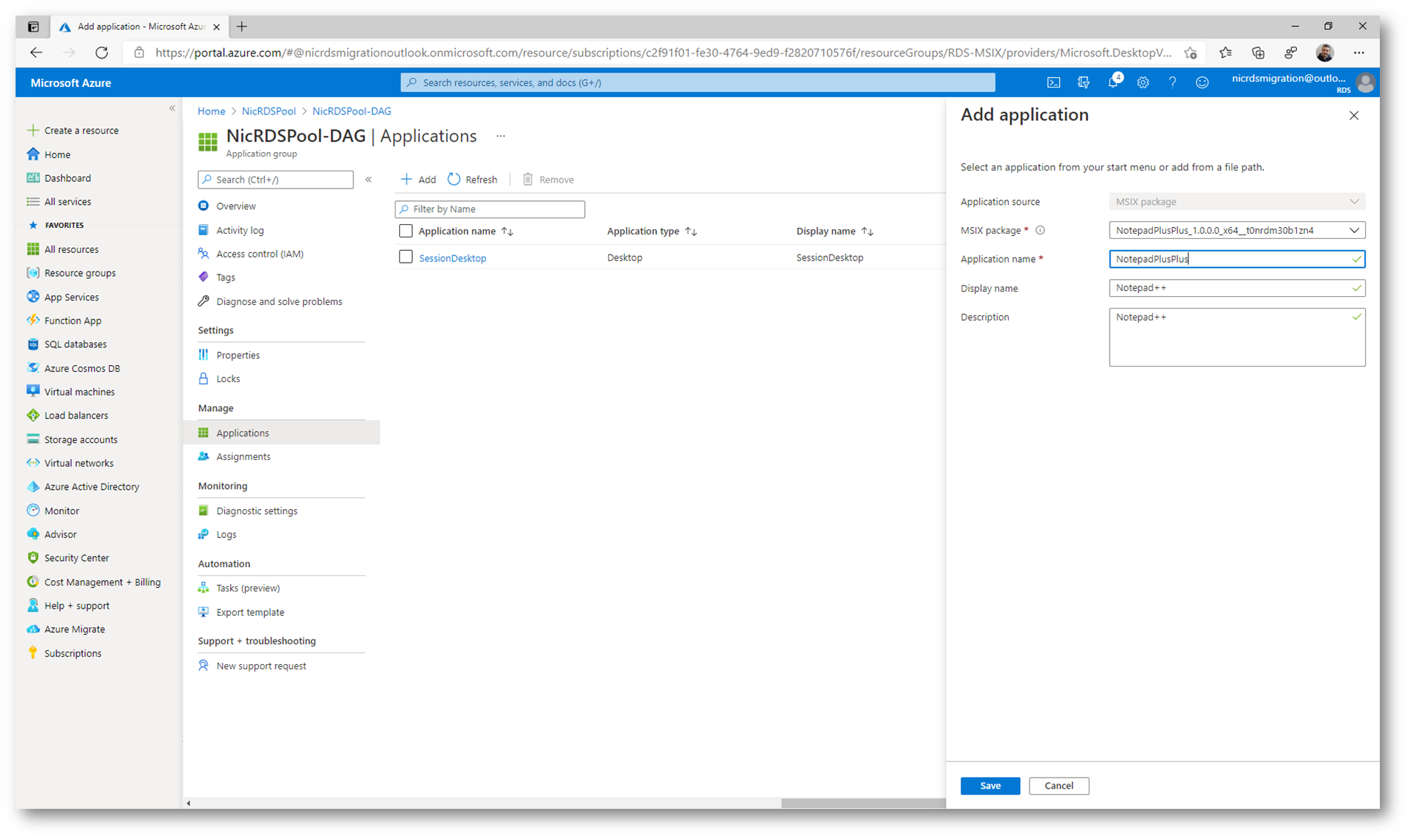Go to NicRDSPool-DAG breadcrumb
Viewport: 1411px width, 840px height.
click(352, 111)
